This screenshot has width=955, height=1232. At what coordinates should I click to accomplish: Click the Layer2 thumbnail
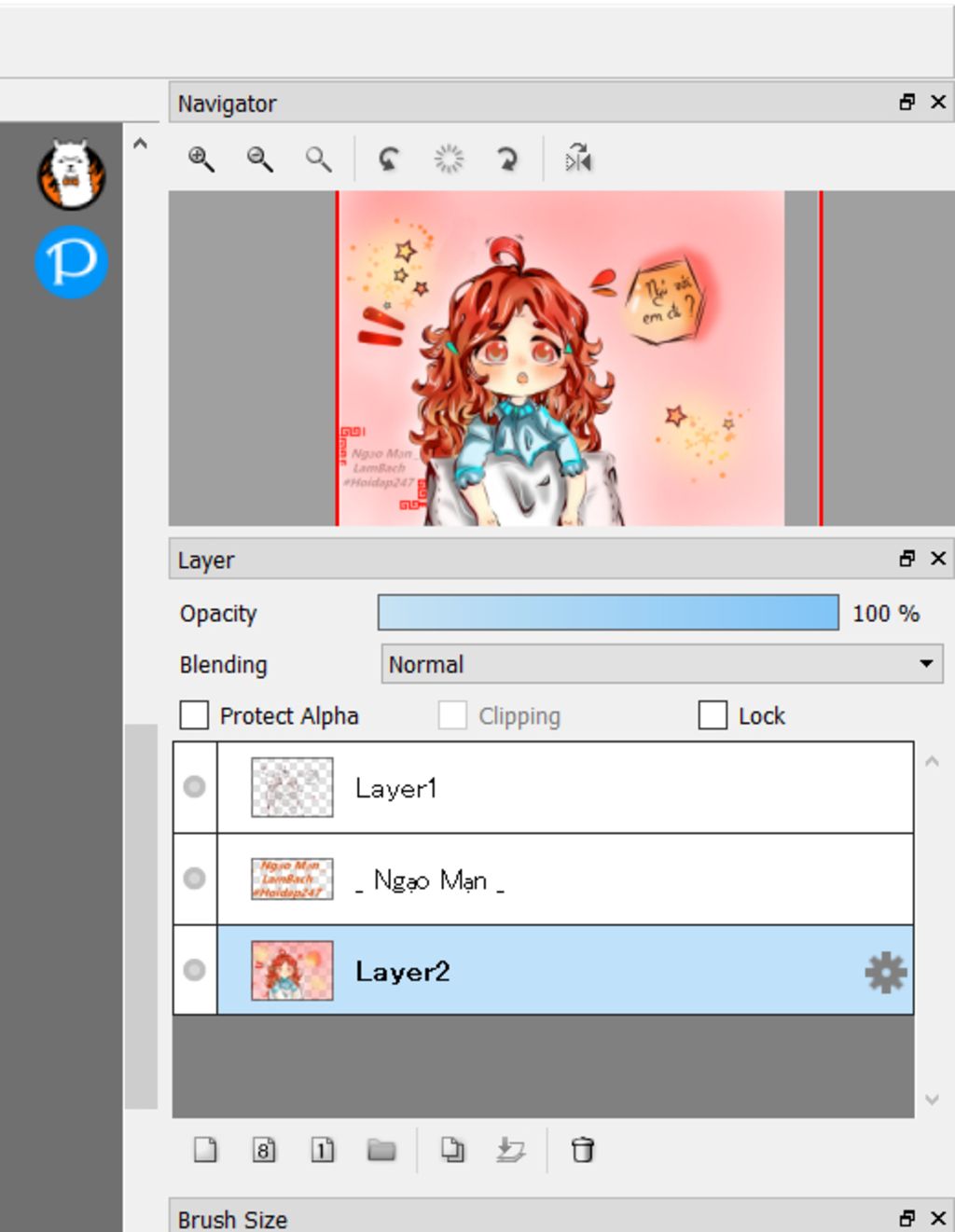point(292,970)
